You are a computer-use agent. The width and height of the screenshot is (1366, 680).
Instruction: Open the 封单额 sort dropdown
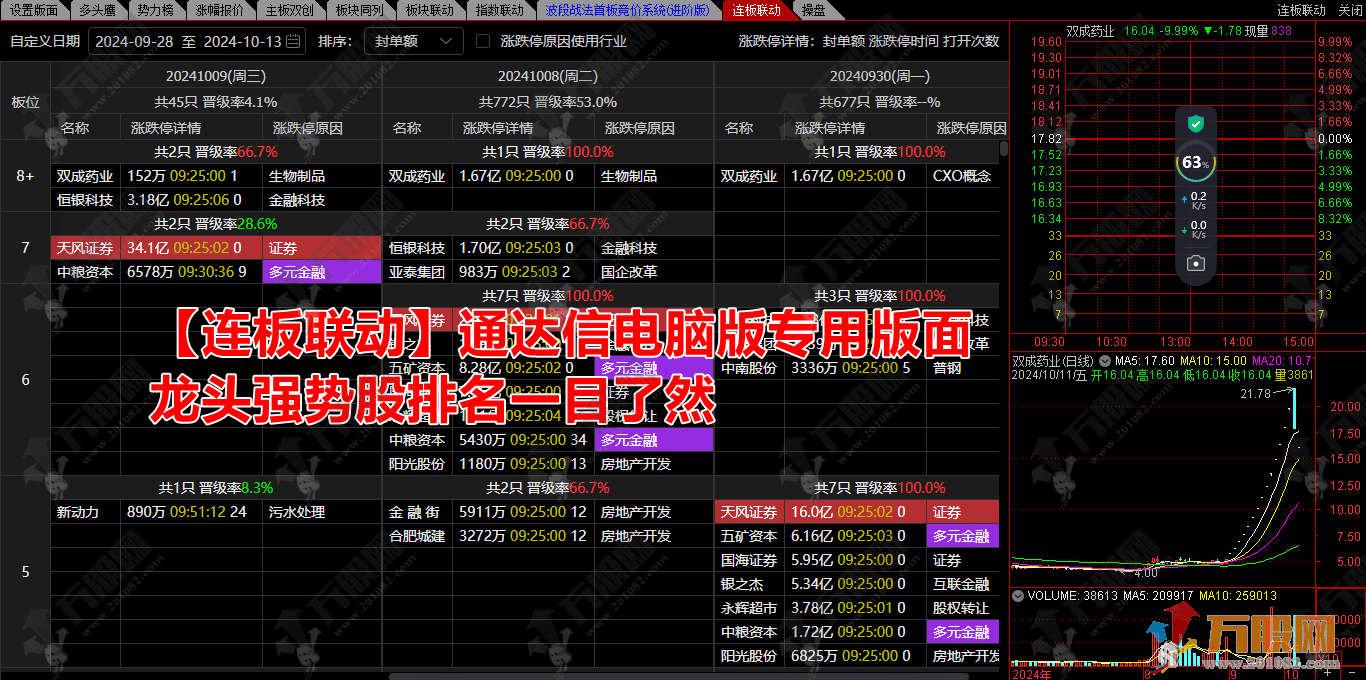point(413,41)
